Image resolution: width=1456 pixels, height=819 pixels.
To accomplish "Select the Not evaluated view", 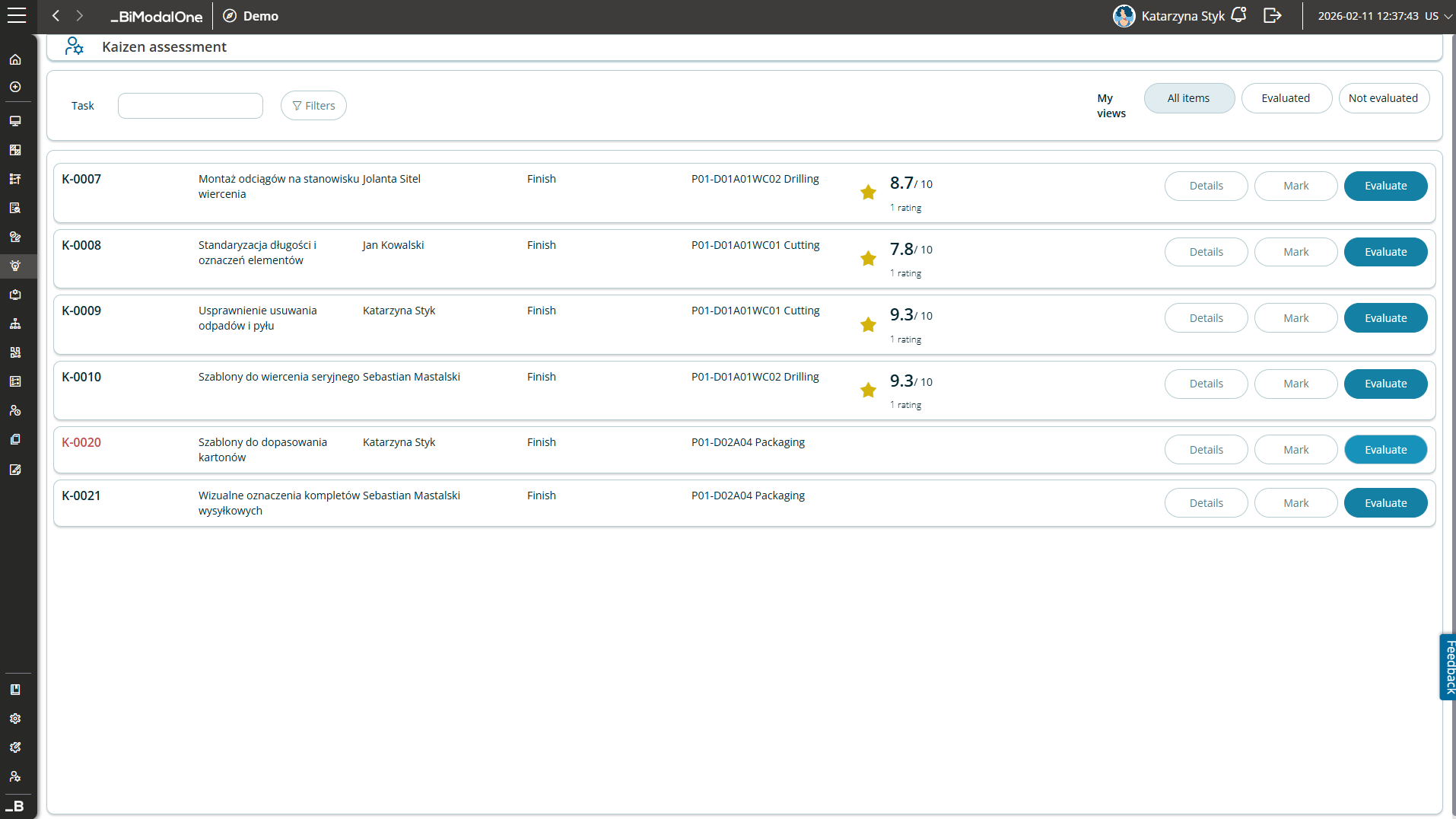I will coord(1383,98).
